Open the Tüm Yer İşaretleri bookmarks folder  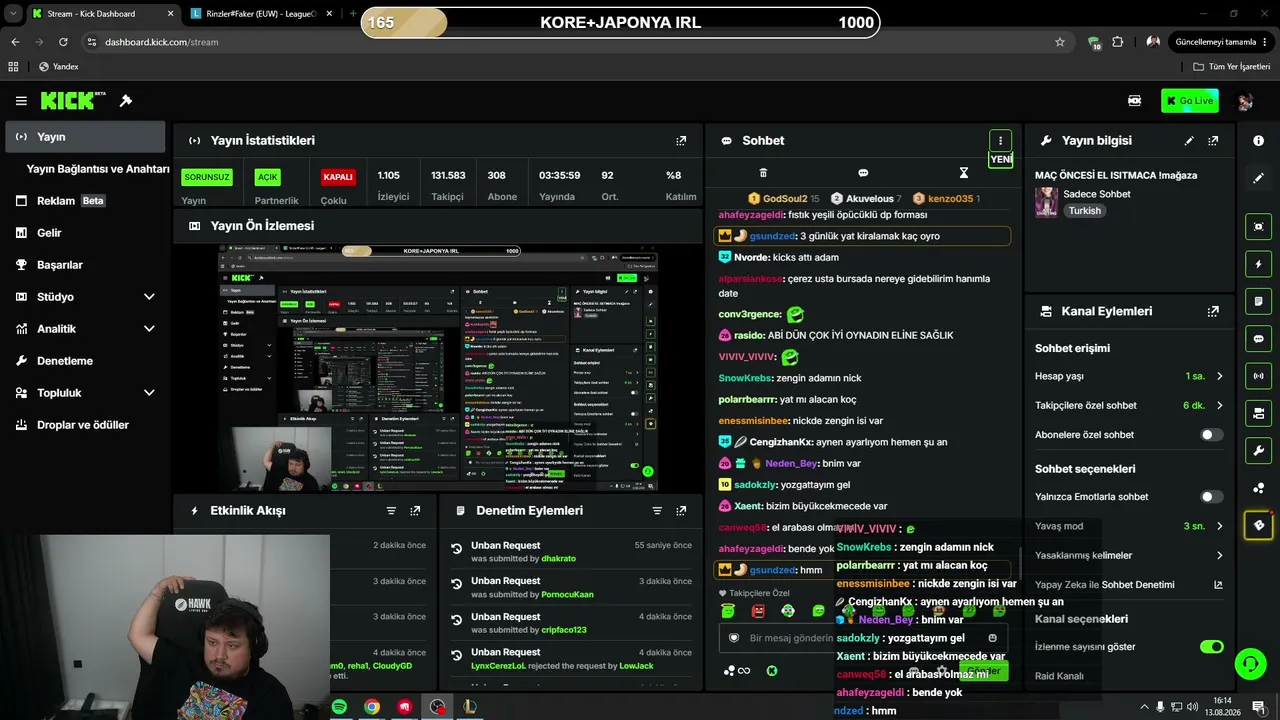pos(1231,67)
